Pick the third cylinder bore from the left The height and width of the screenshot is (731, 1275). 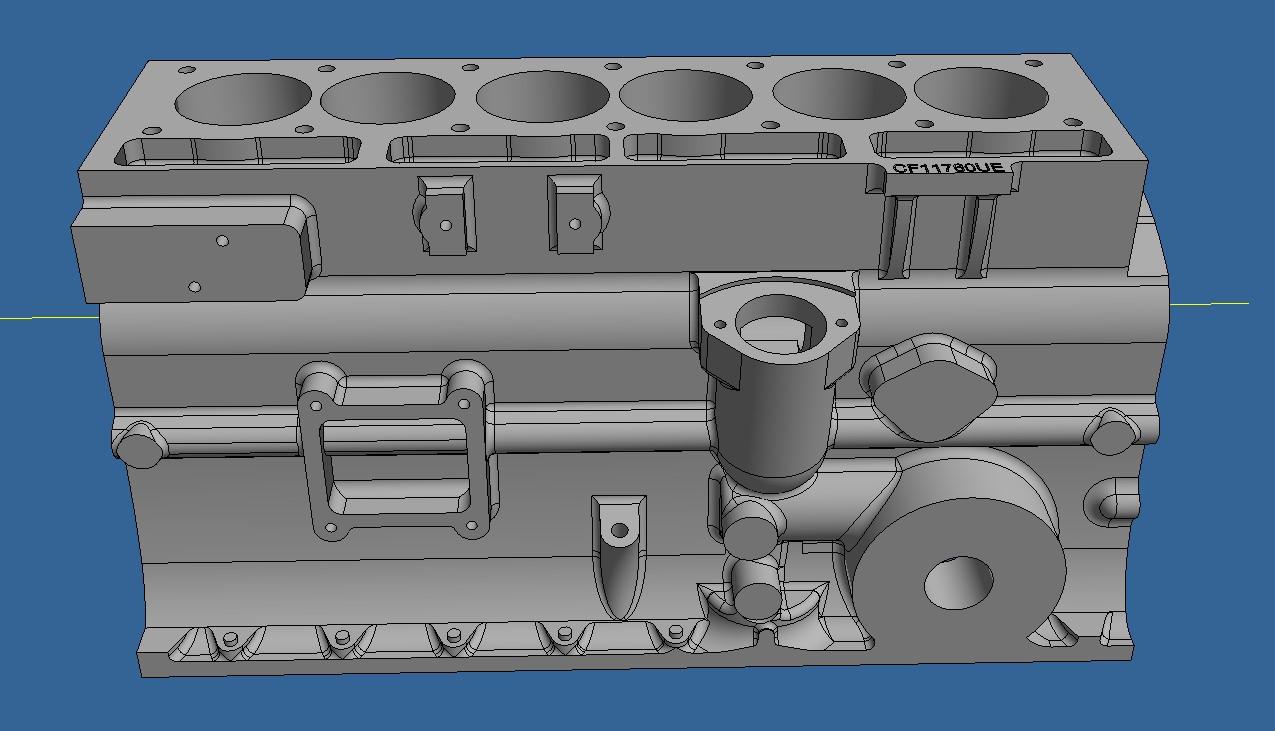542,97
